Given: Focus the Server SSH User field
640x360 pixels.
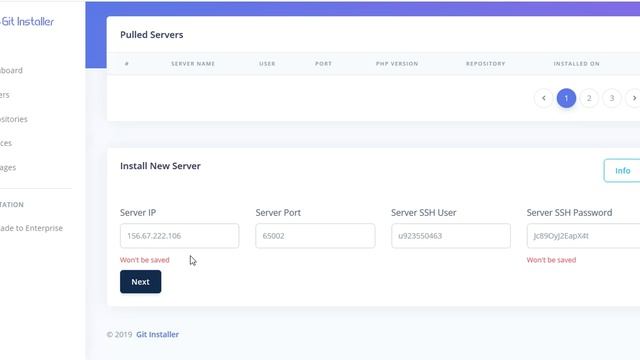Looking at the screenshot, I should tap(451, 236).
